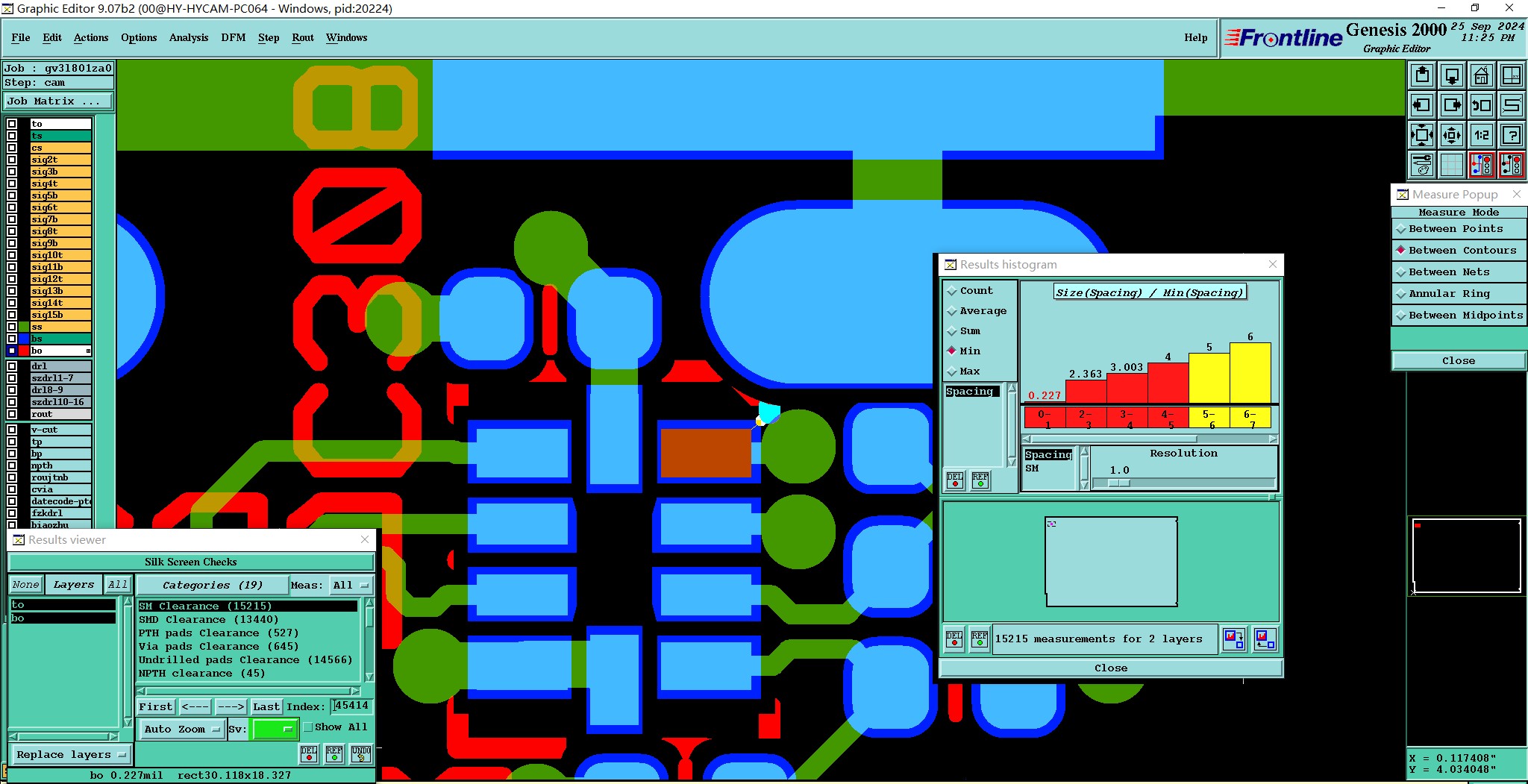This screenshot has width=1528, height=784.
Task: Click the Home view house icon
Action: [1482, 75]
